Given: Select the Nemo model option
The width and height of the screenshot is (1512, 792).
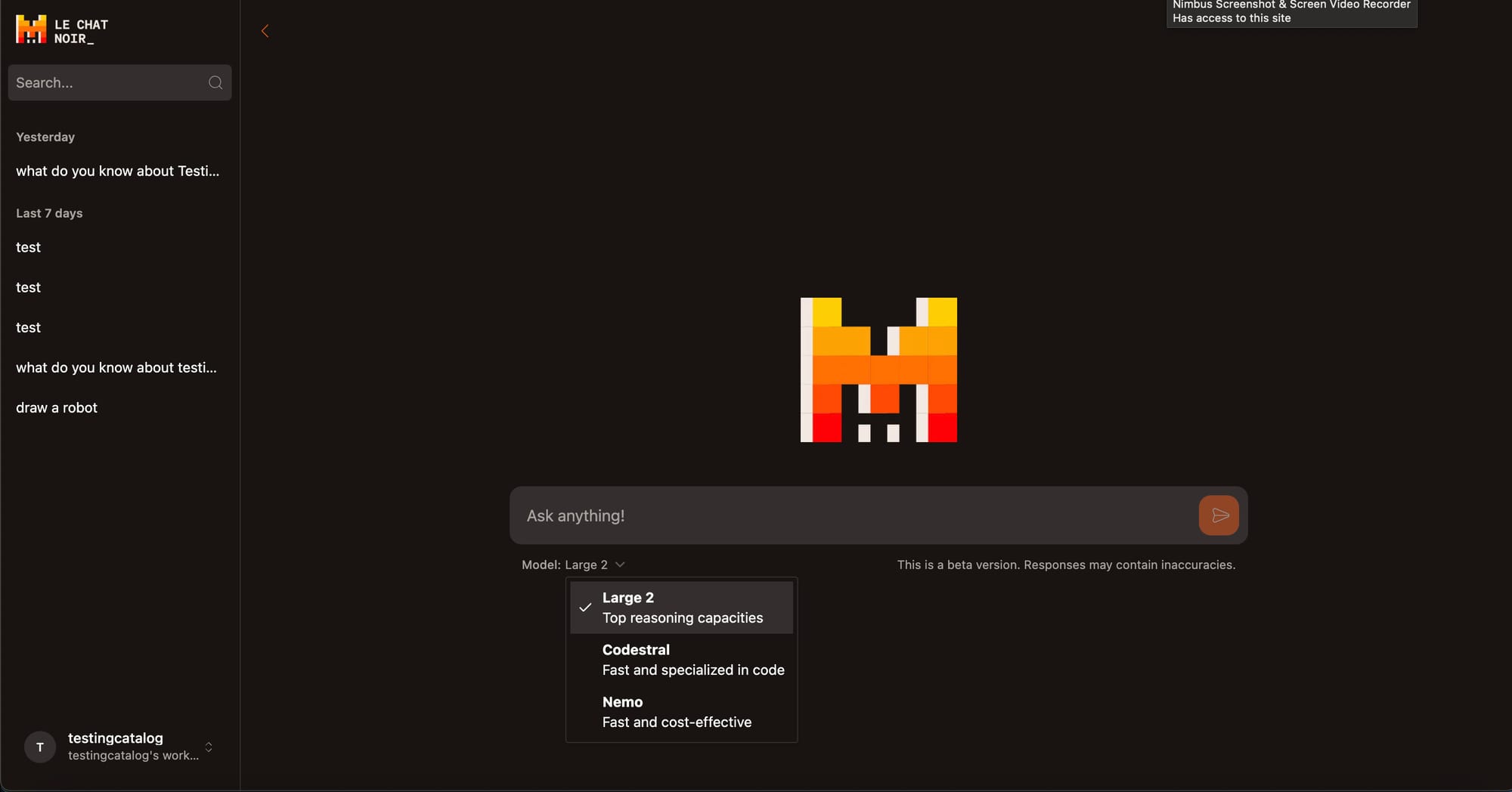Looking at the screenshot, I should click(681, 712).
